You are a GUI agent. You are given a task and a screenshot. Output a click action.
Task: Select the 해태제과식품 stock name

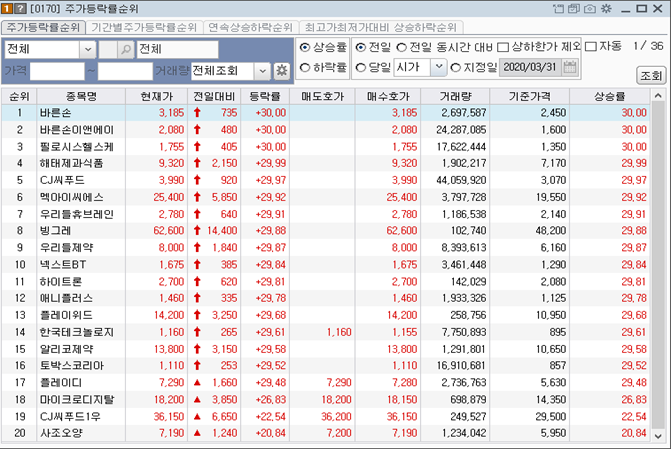pos(71,163)
